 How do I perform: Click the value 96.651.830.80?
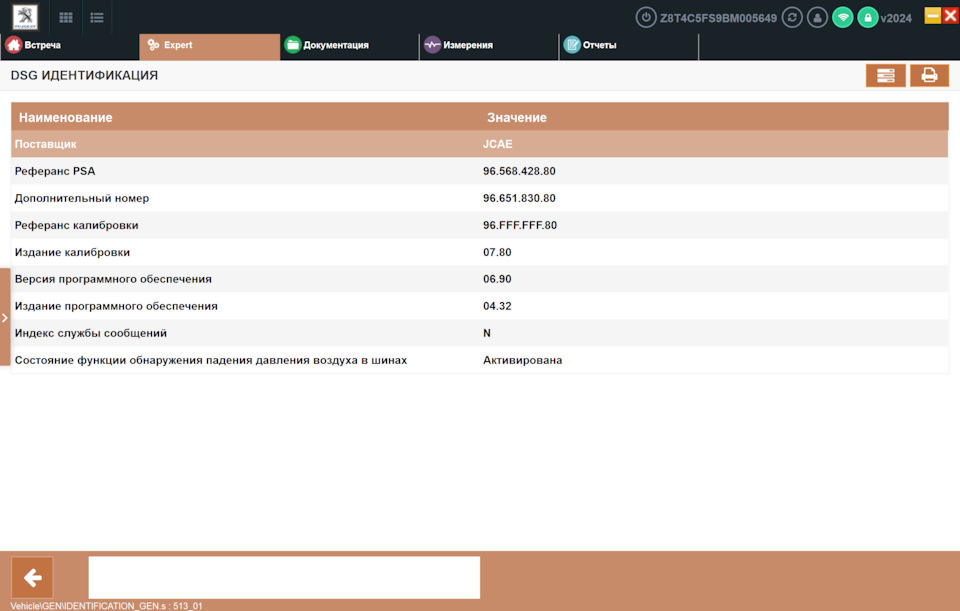click(x=519, y=198)
